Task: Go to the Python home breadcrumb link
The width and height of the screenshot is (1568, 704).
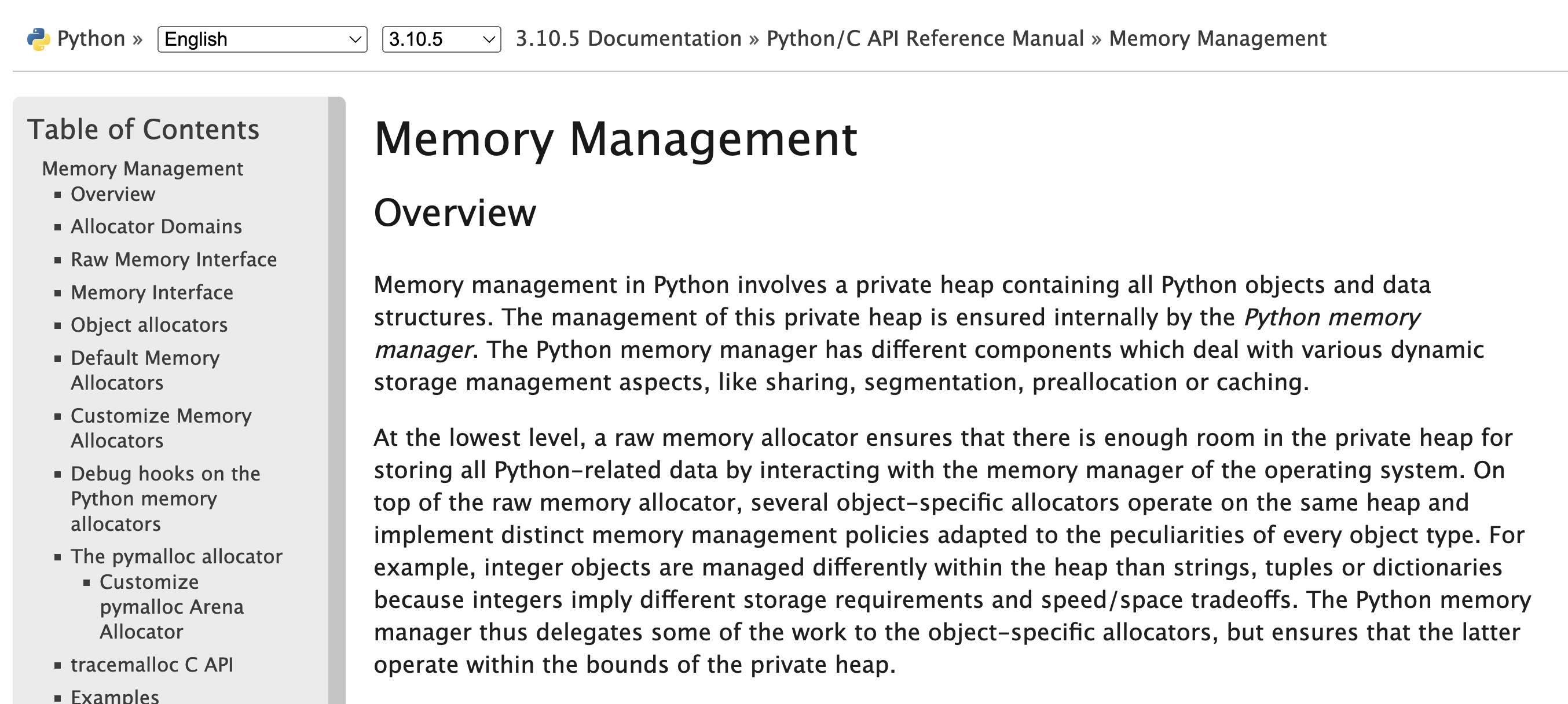Action: click(91, 39)
